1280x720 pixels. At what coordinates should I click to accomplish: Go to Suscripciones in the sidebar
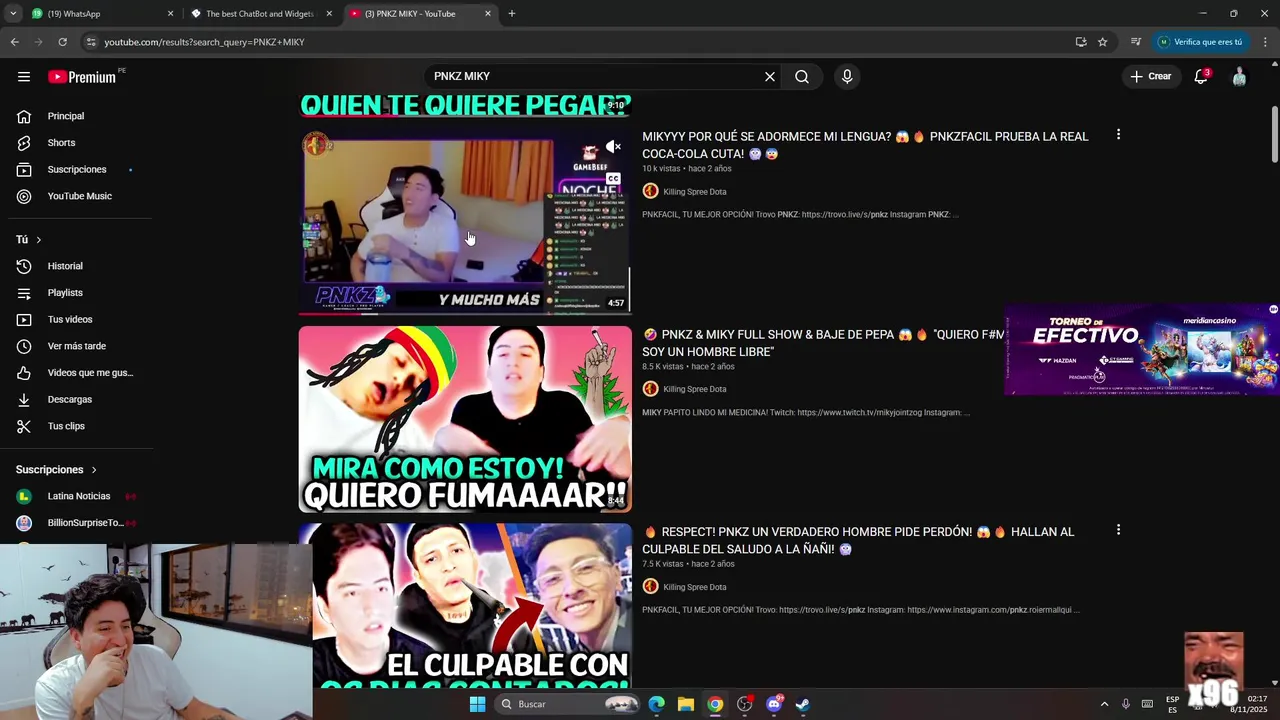[76, 169]
